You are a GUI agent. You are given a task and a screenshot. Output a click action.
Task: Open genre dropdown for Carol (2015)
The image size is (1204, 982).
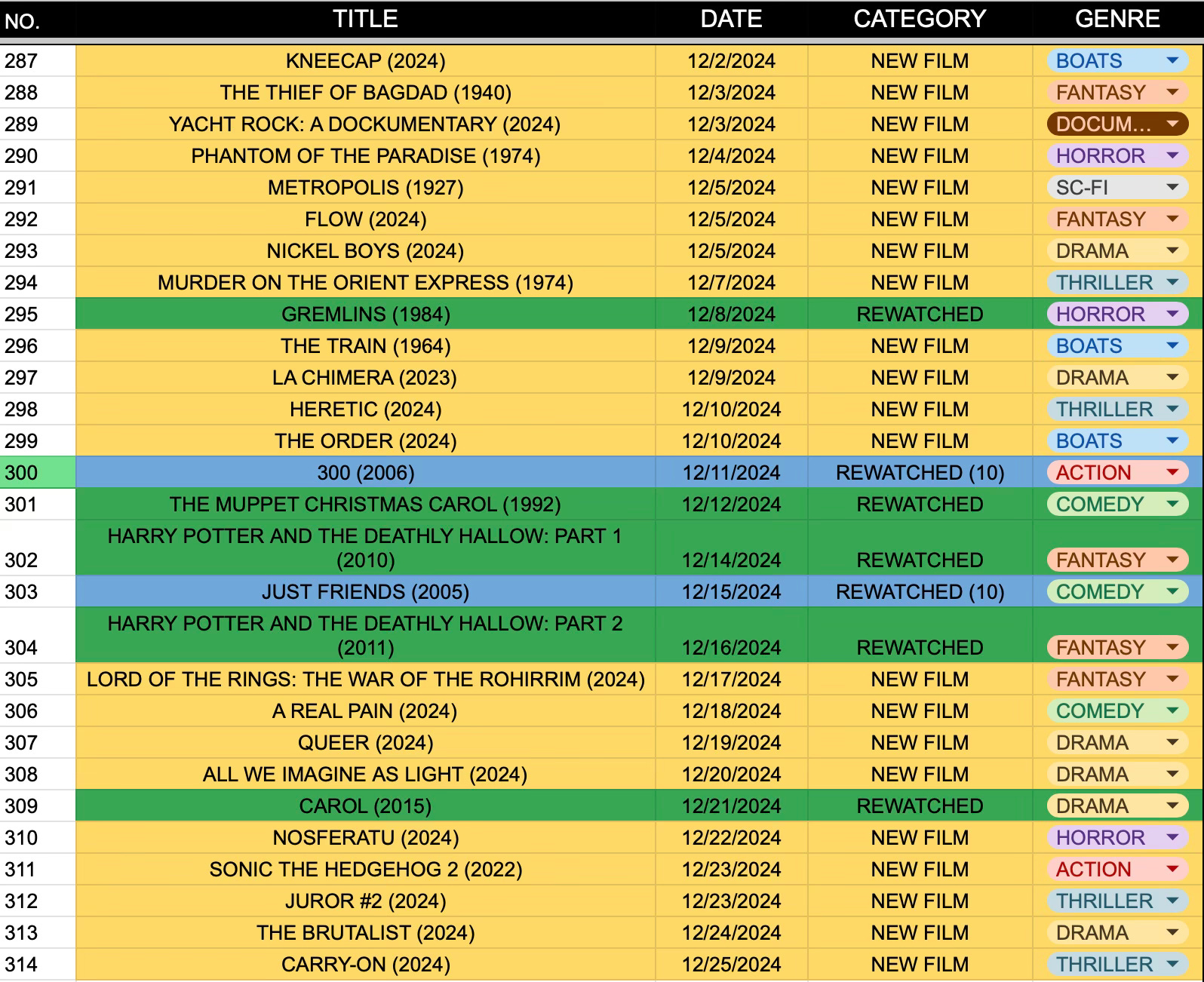(1117, 806)
